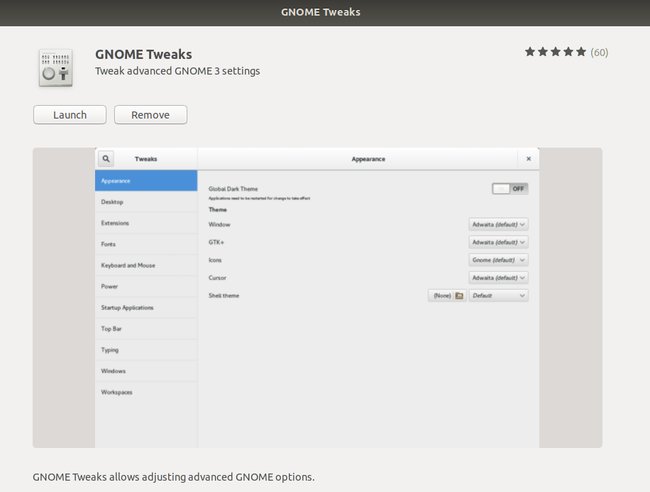
Task: Open the Cursor theme dropdown
Action: point(498,278)
